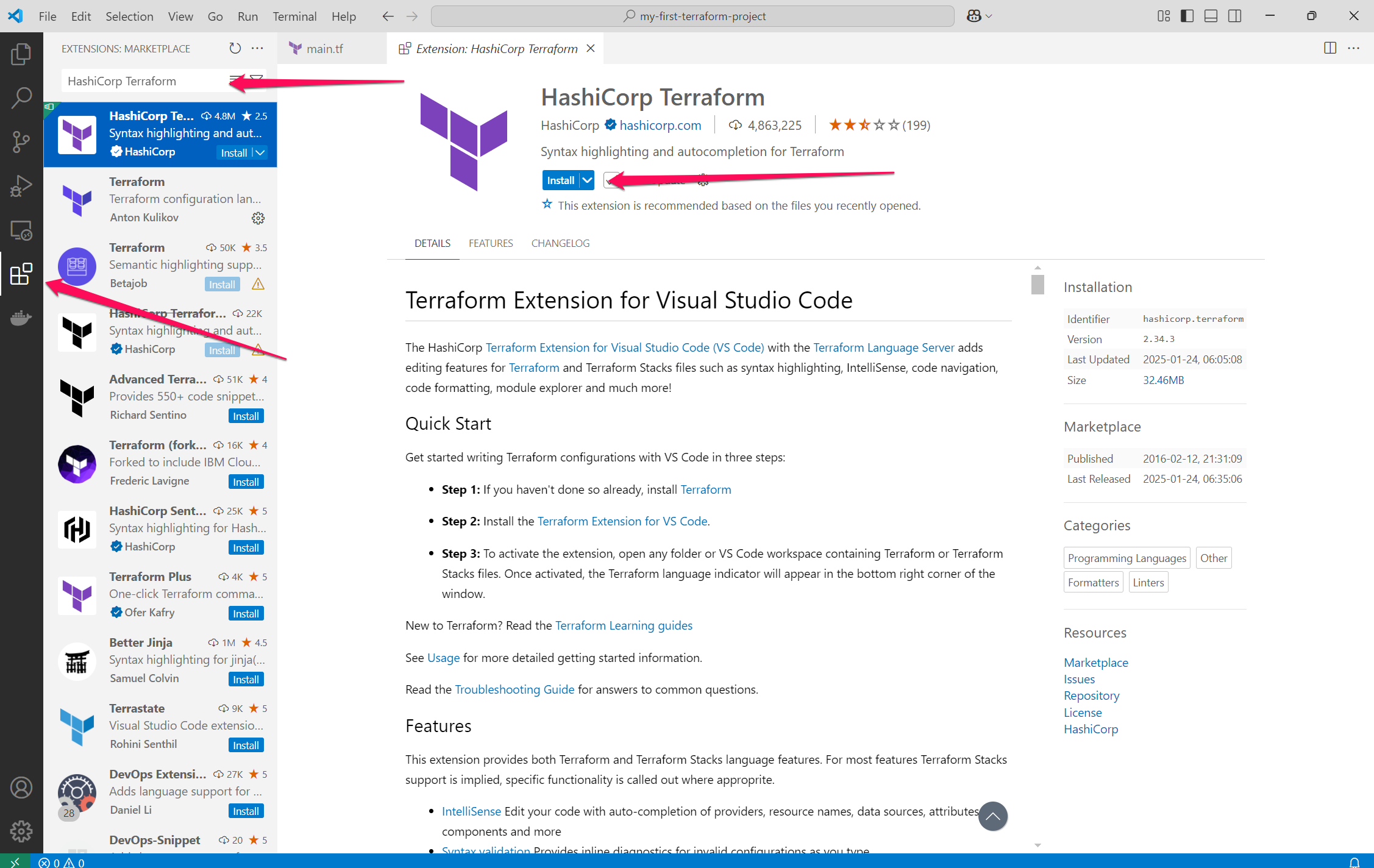Switch to the CHANGELOG tab

point(560,243)
